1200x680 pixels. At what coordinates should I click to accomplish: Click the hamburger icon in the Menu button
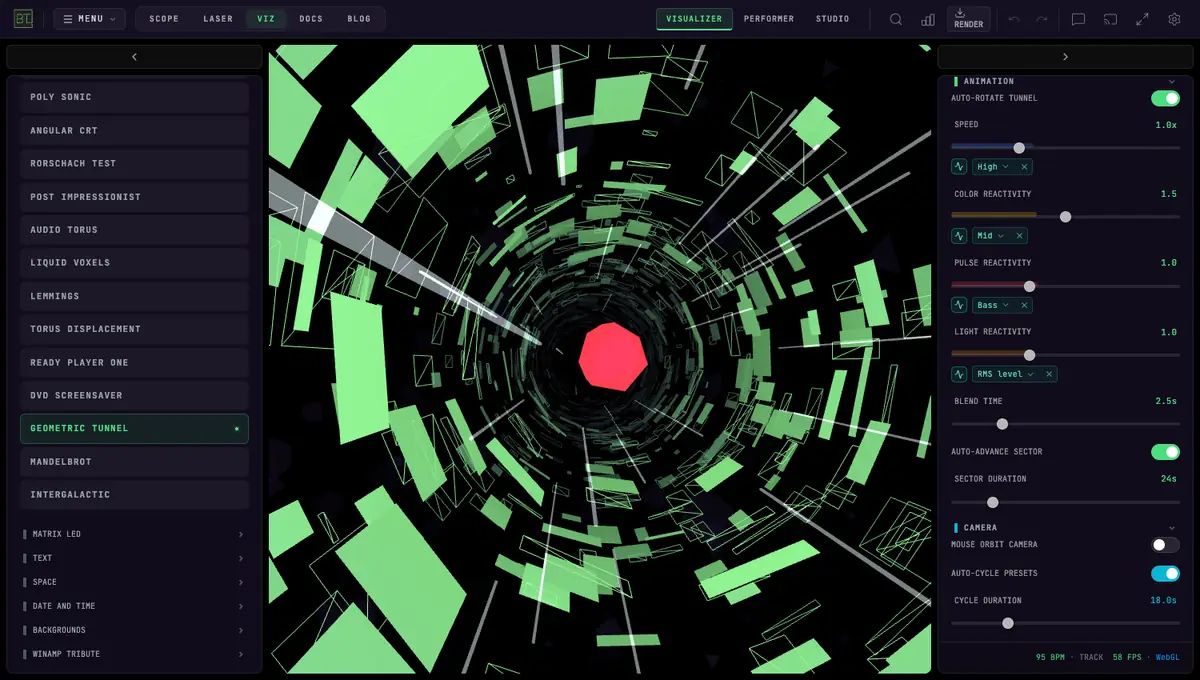pos(68,19)
